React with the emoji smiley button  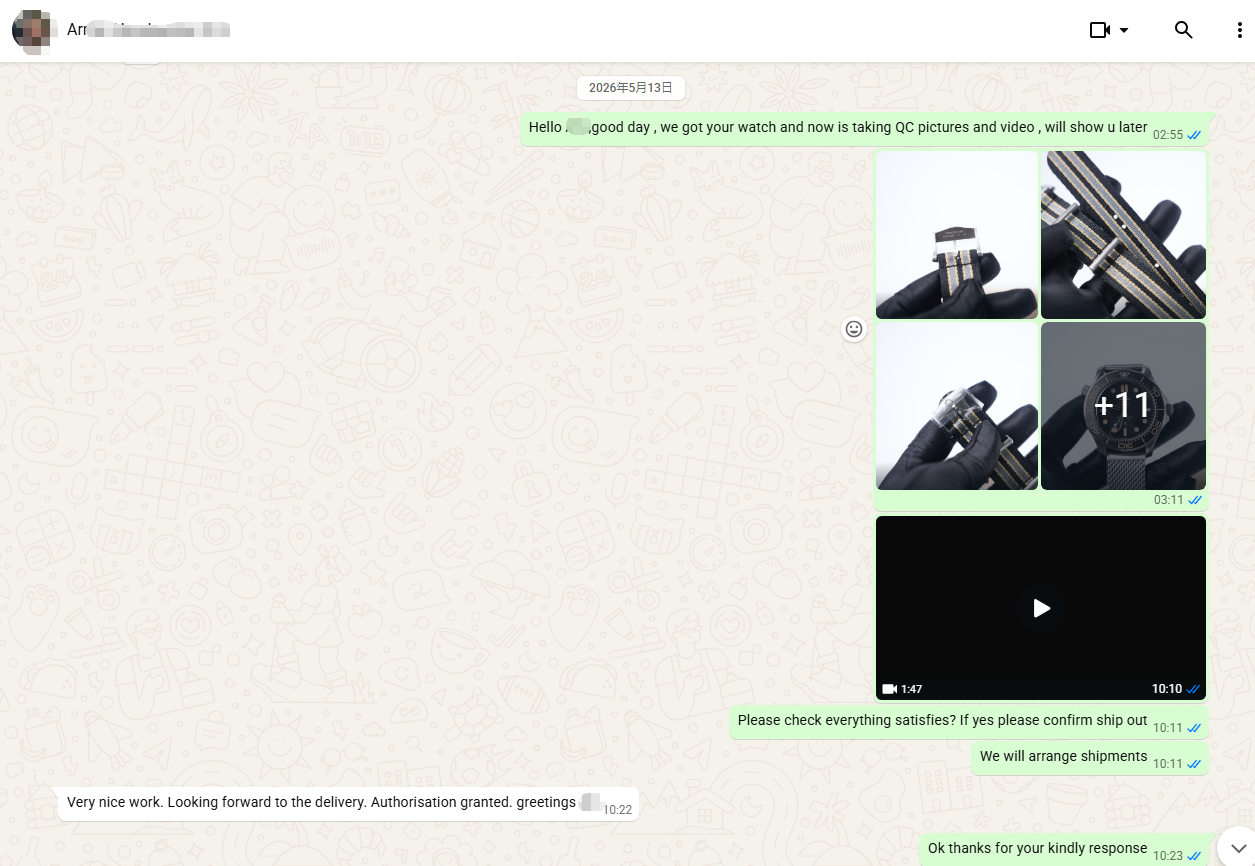pyautogui.click(x=854, y=329)
